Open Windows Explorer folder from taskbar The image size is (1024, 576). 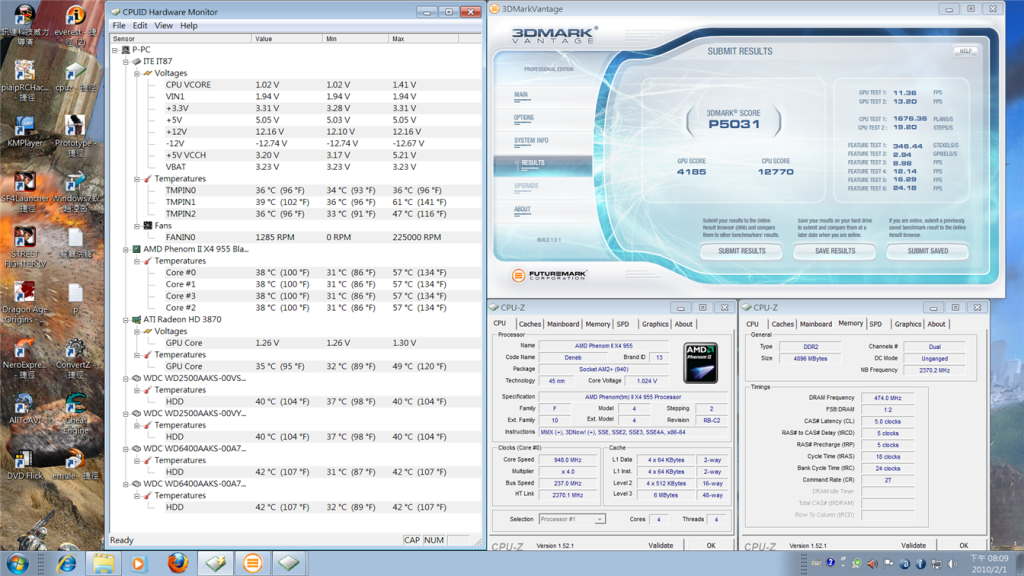click(103, 563)
